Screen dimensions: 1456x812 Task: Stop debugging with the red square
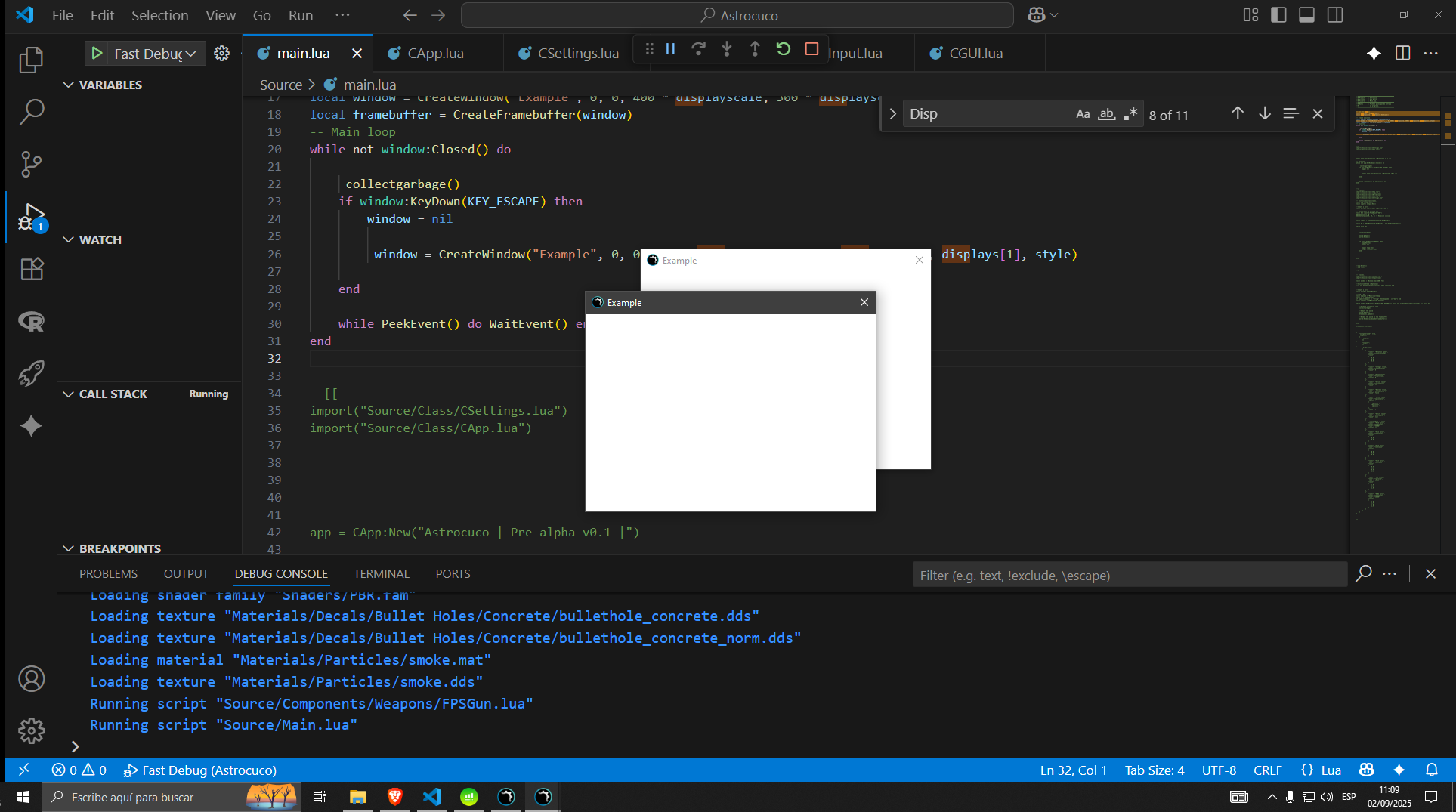811,49
